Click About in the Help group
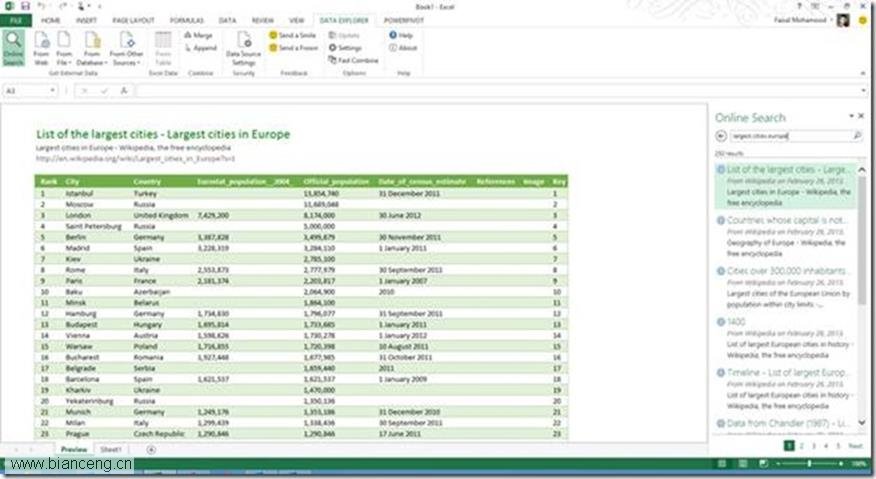Viewport: 876px width, 479px height. pyautogui.click(x=403, y=48)
